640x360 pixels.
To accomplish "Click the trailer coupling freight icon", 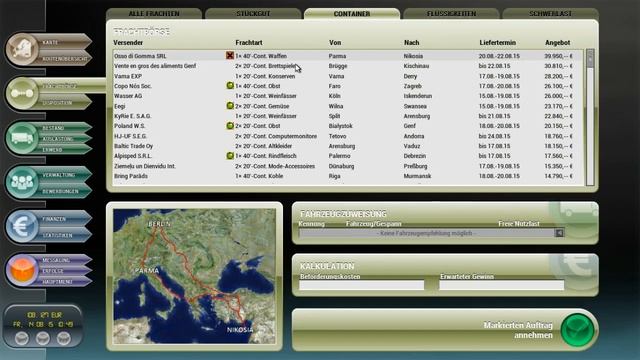I will (22, 93).
